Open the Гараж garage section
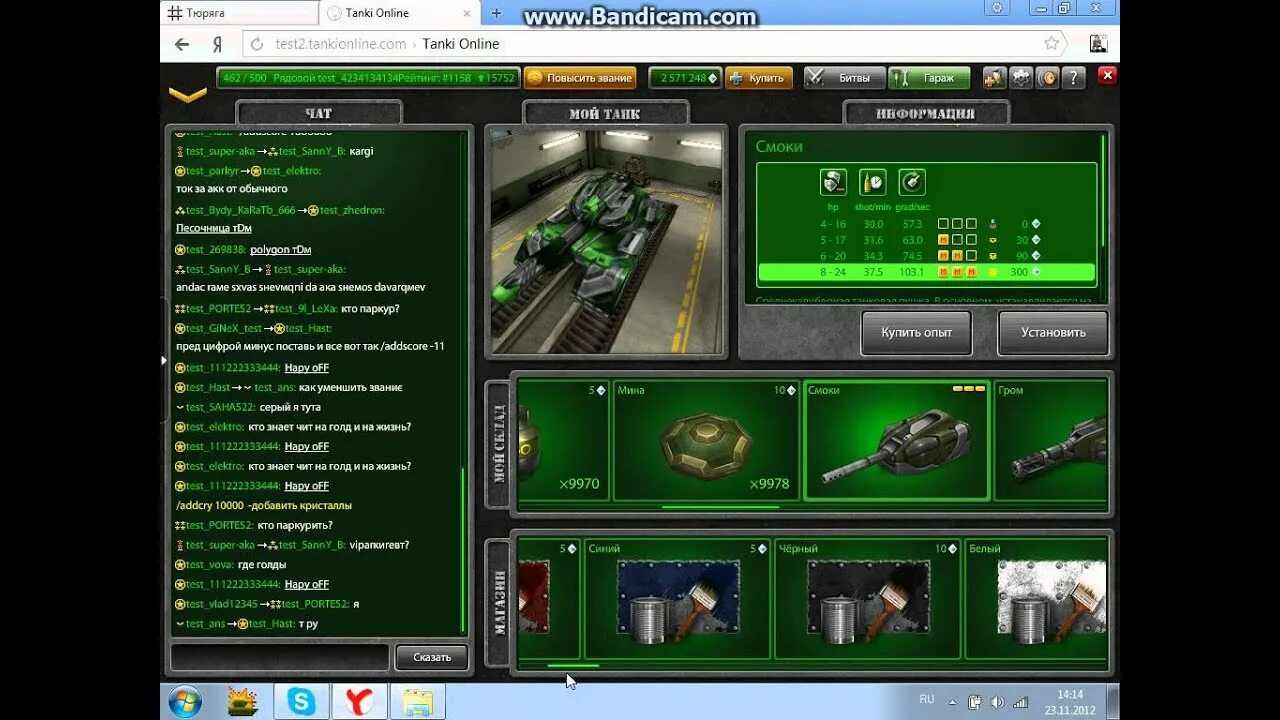This screenshot has height=720, width=1280. tap(929, 78)
